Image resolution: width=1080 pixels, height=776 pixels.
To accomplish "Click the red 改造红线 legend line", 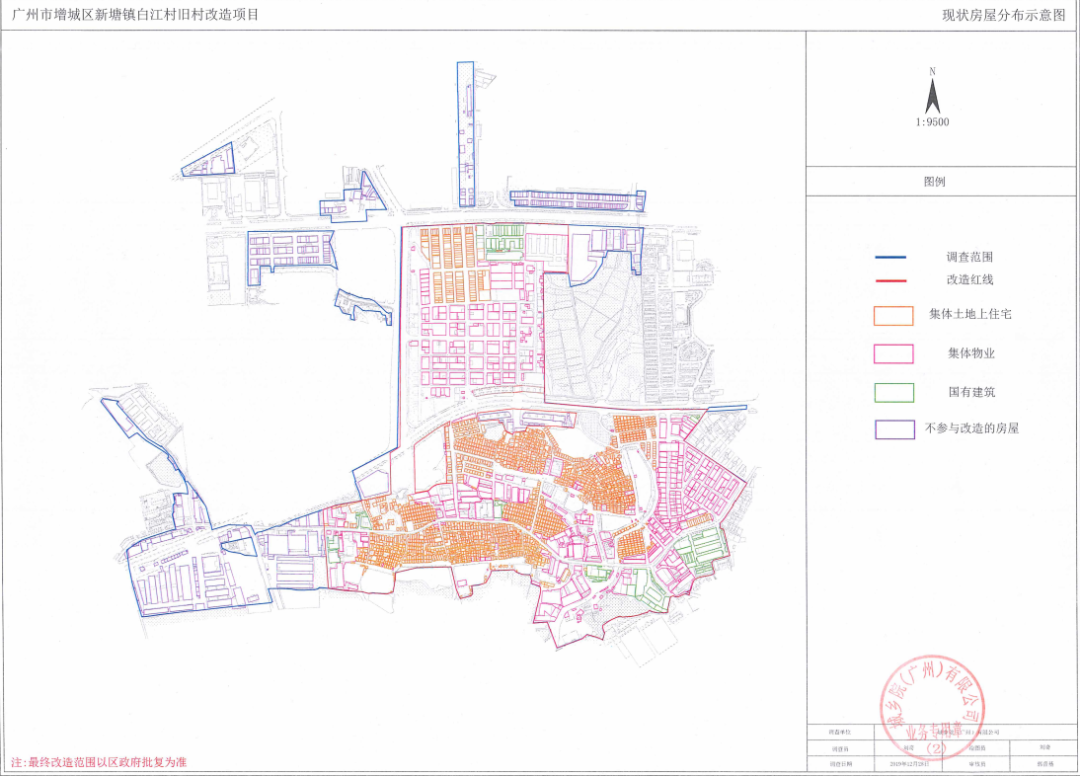I will [x=891, y=280].
